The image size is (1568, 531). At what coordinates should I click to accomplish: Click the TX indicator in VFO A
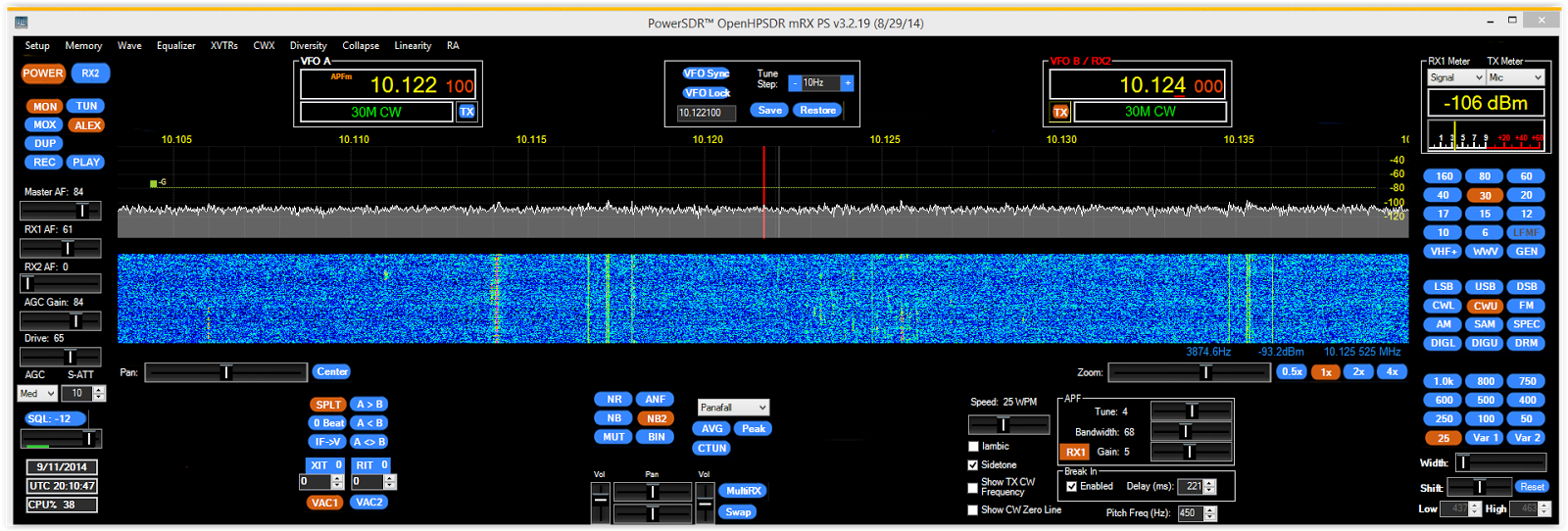(x=466, y=112)
